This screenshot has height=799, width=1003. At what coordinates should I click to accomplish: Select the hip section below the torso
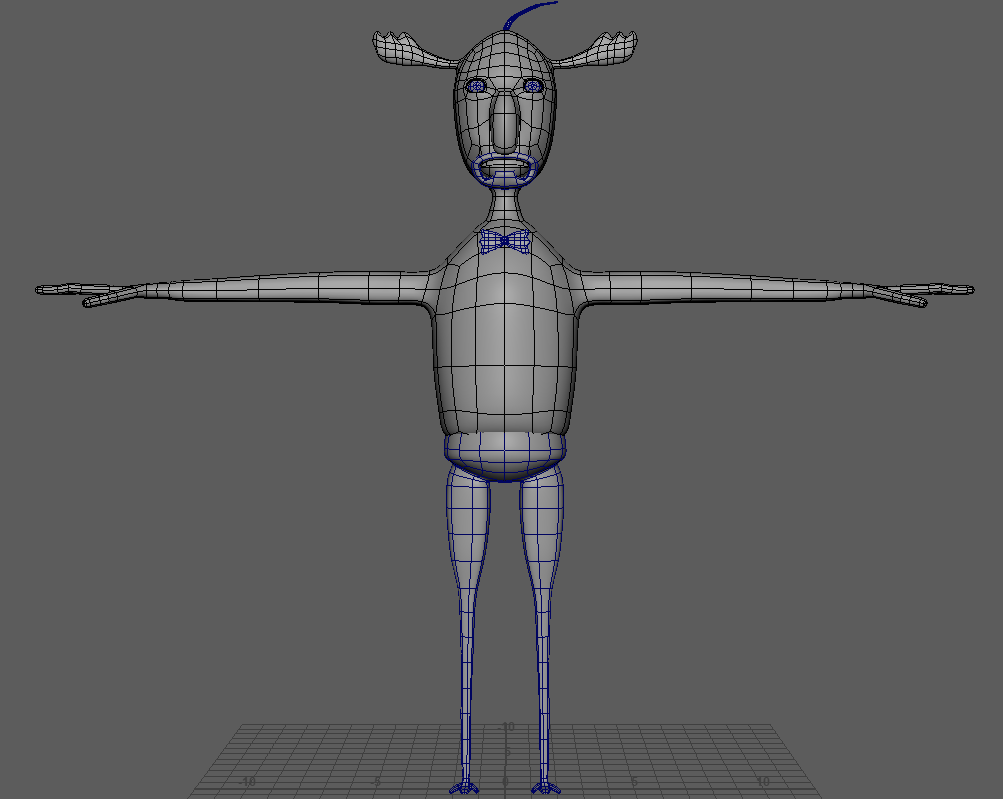click(x=505, y=456)
